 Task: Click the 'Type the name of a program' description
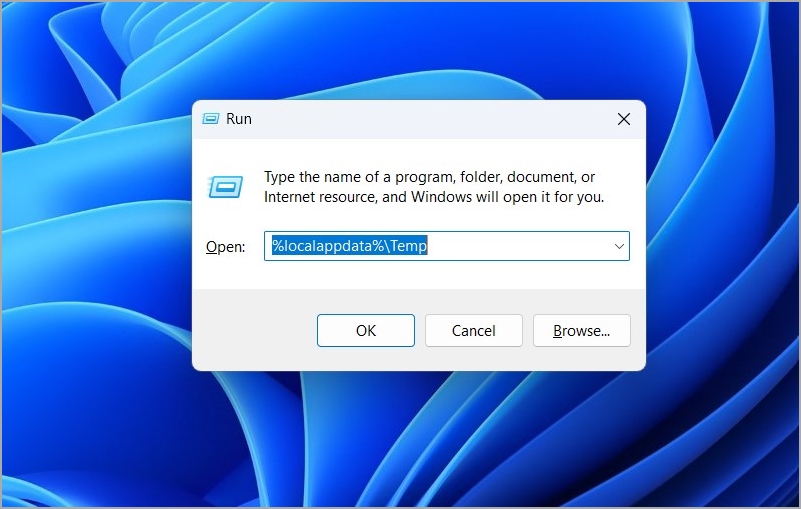tap(434, 187)
